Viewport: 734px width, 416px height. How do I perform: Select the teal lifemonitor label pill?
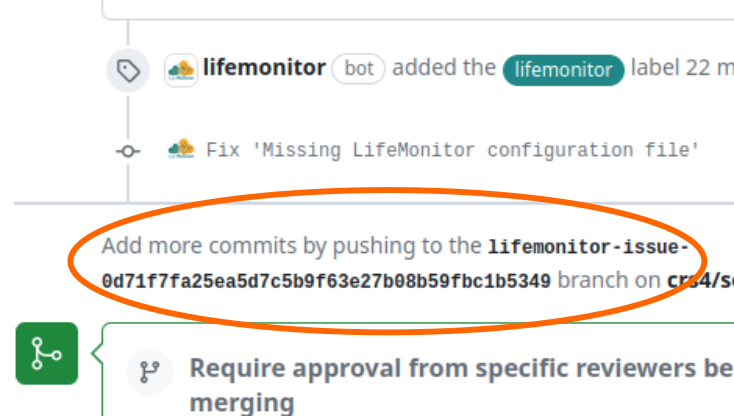tap(564, 70)
